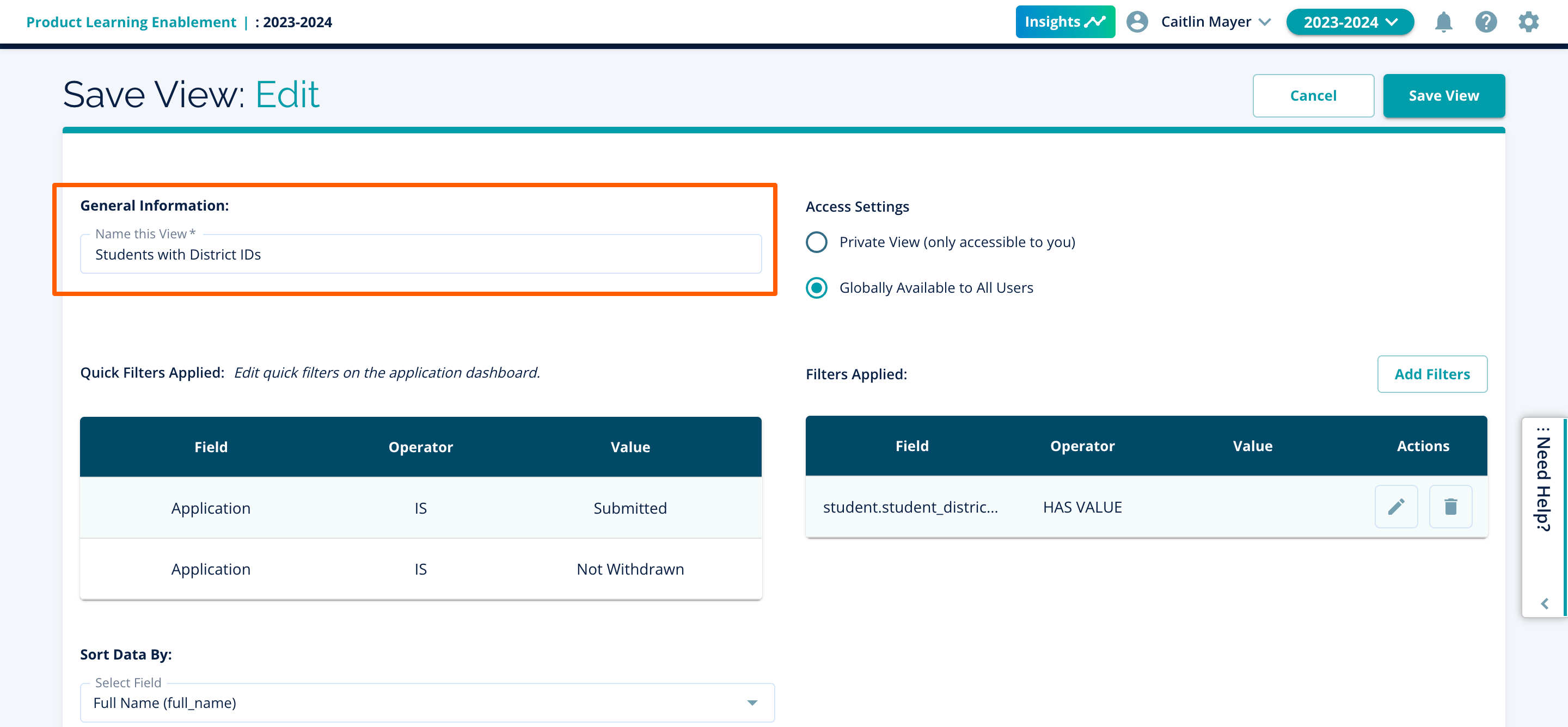Click the user profile avatar icon

1136,22
